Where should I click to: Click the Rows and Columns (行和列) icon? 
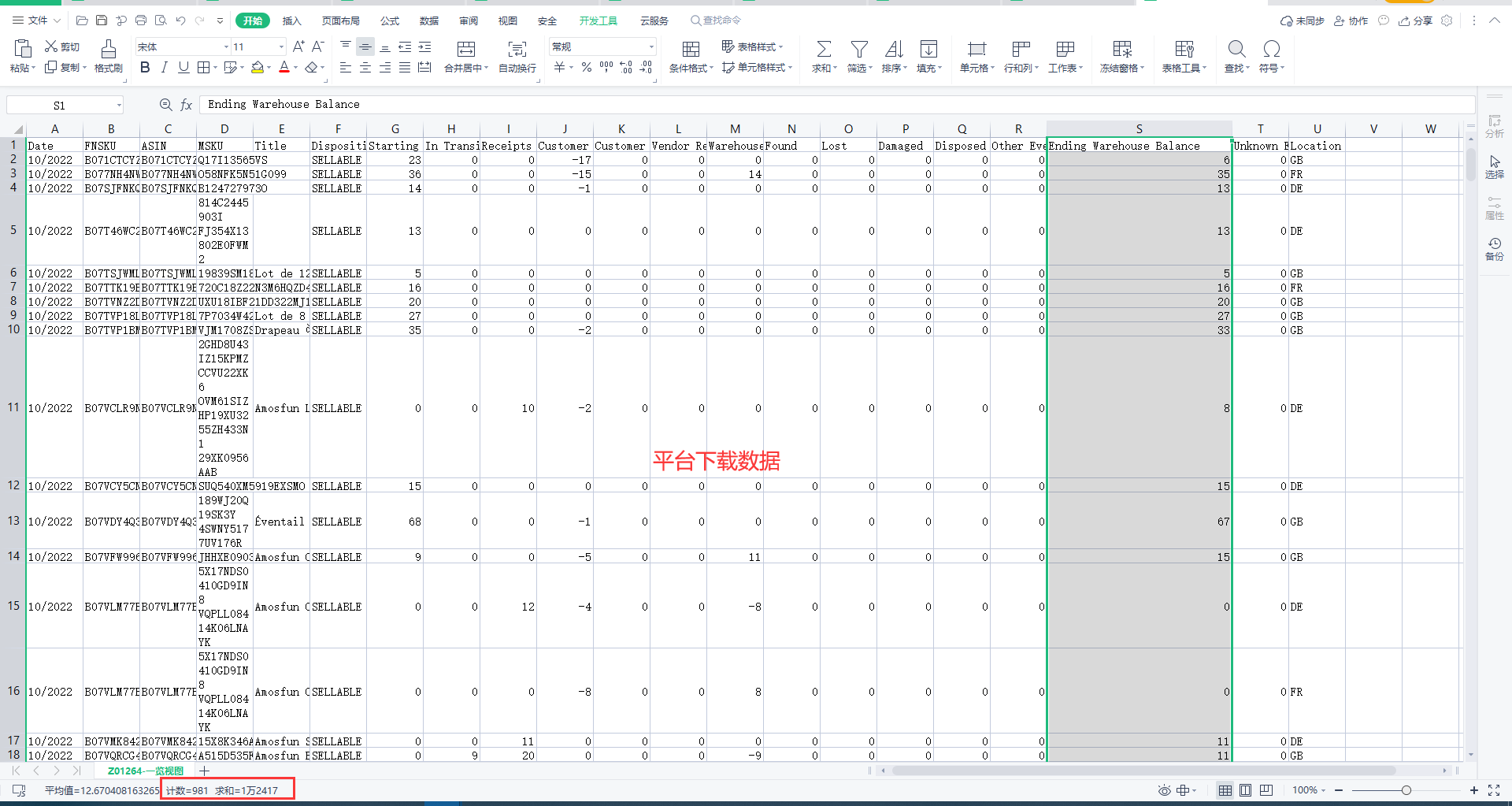1021,49
